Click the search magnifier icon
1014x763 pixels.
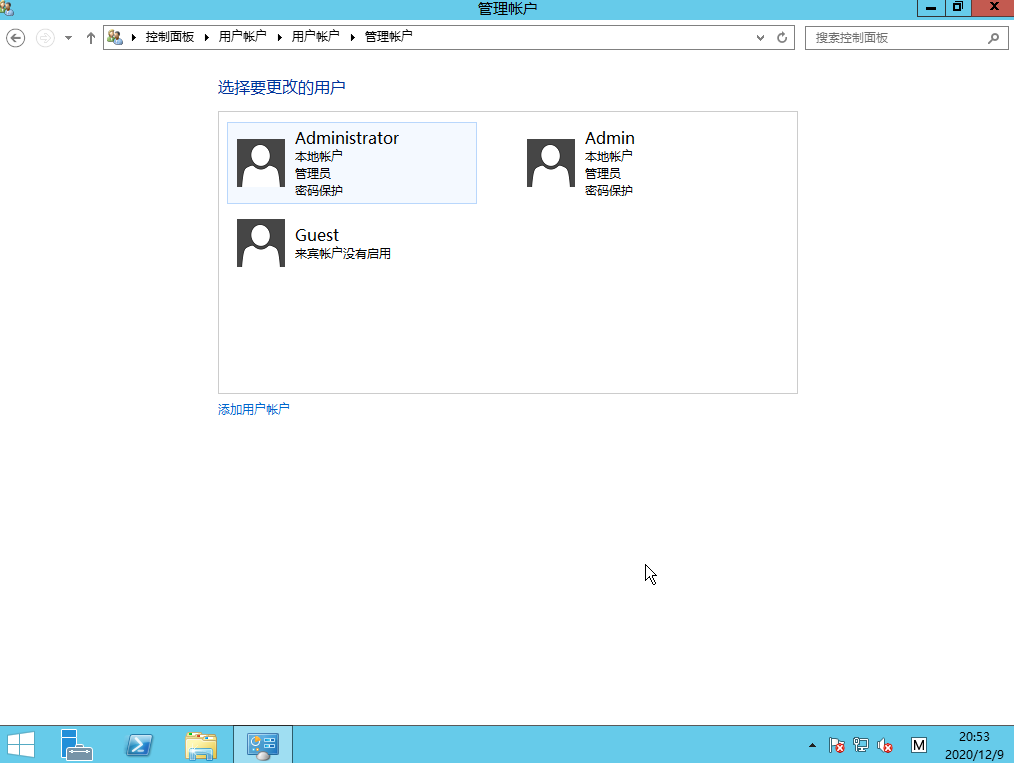pos(992,38)
